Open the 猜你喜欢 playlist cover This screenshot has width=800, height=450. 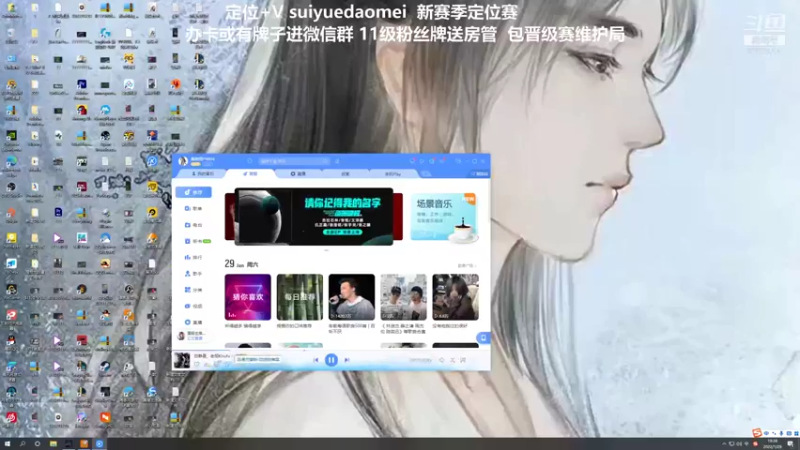248,297
